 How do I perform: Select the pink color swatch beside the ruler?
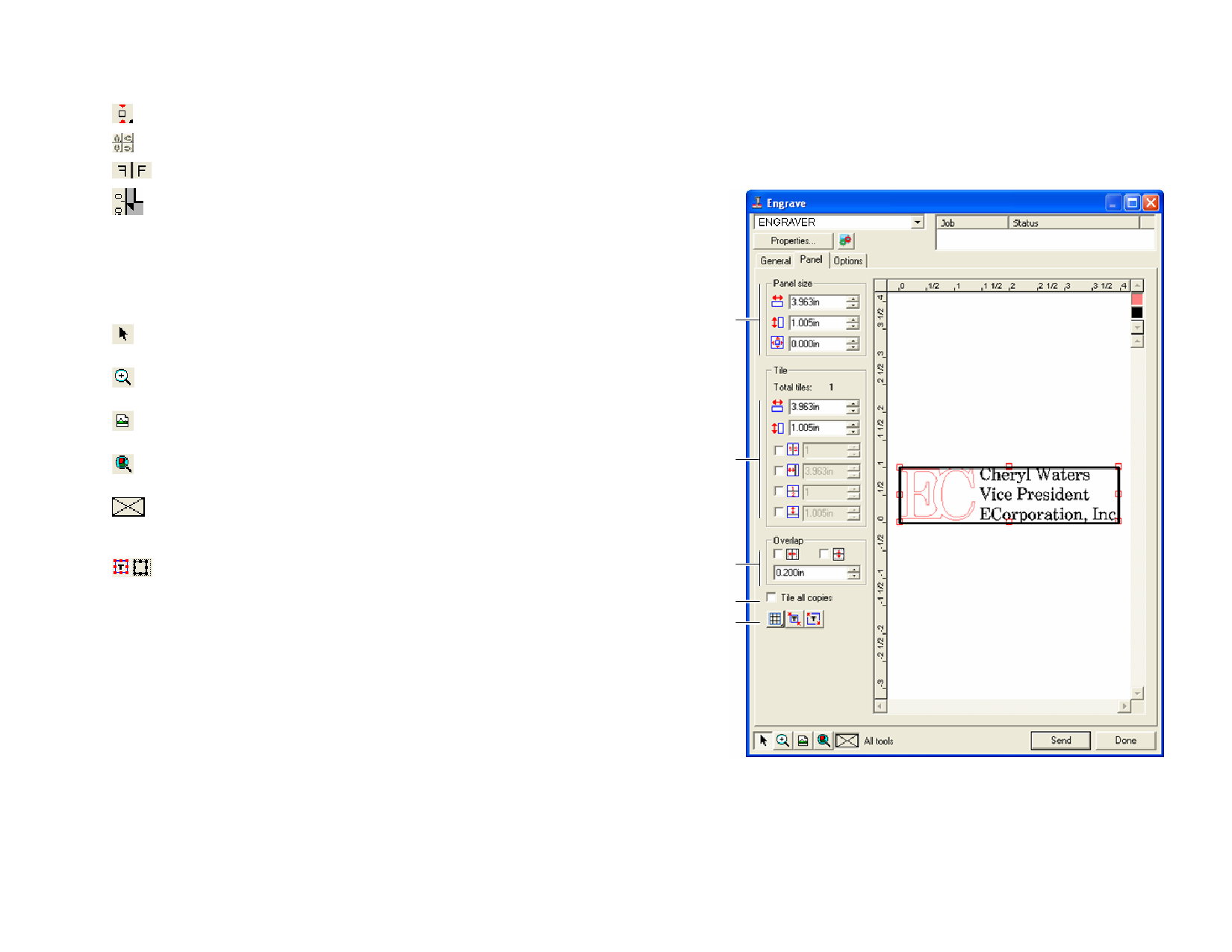[x=1137, y=299]
